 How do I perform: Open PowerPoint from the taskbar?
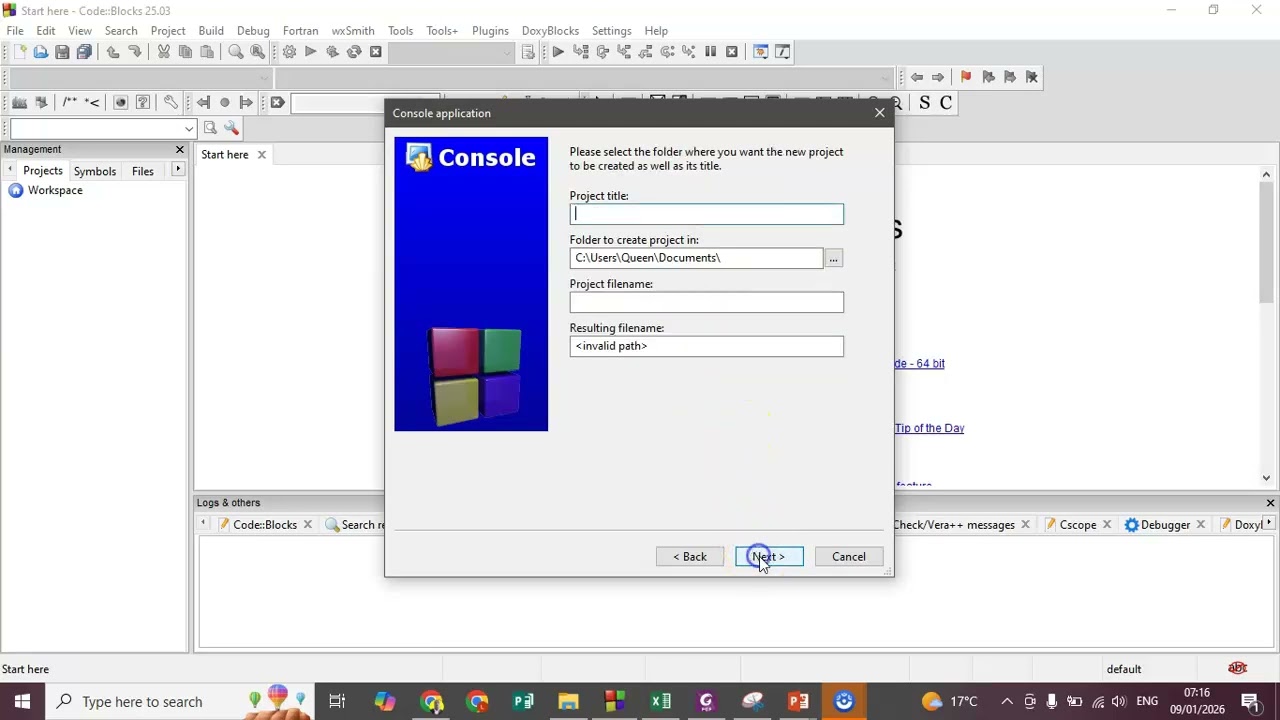pyautogui.click(x=798, y=702)
